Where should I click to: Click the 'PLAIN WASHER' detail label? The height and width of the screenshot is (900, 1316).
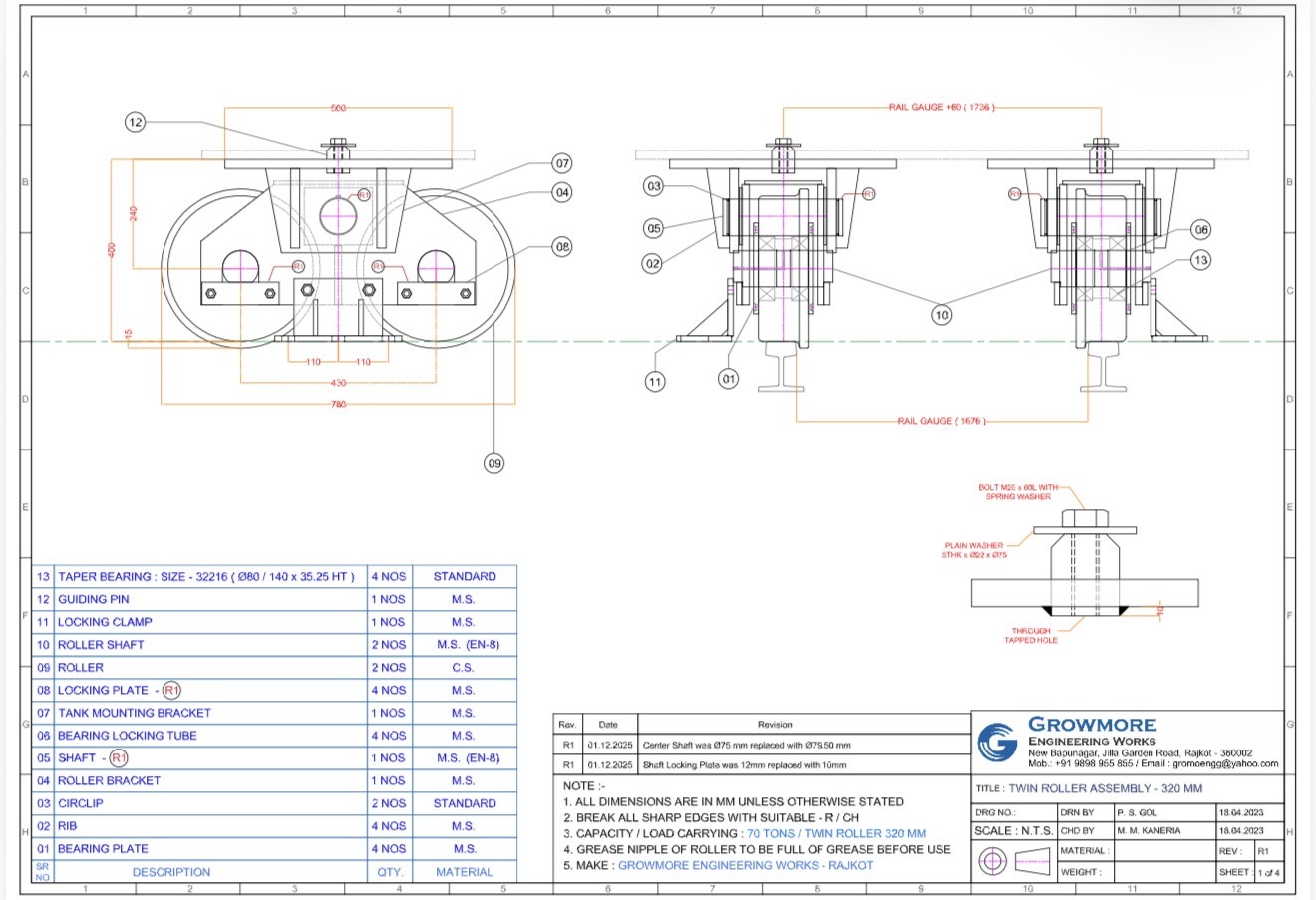[974, 550]
